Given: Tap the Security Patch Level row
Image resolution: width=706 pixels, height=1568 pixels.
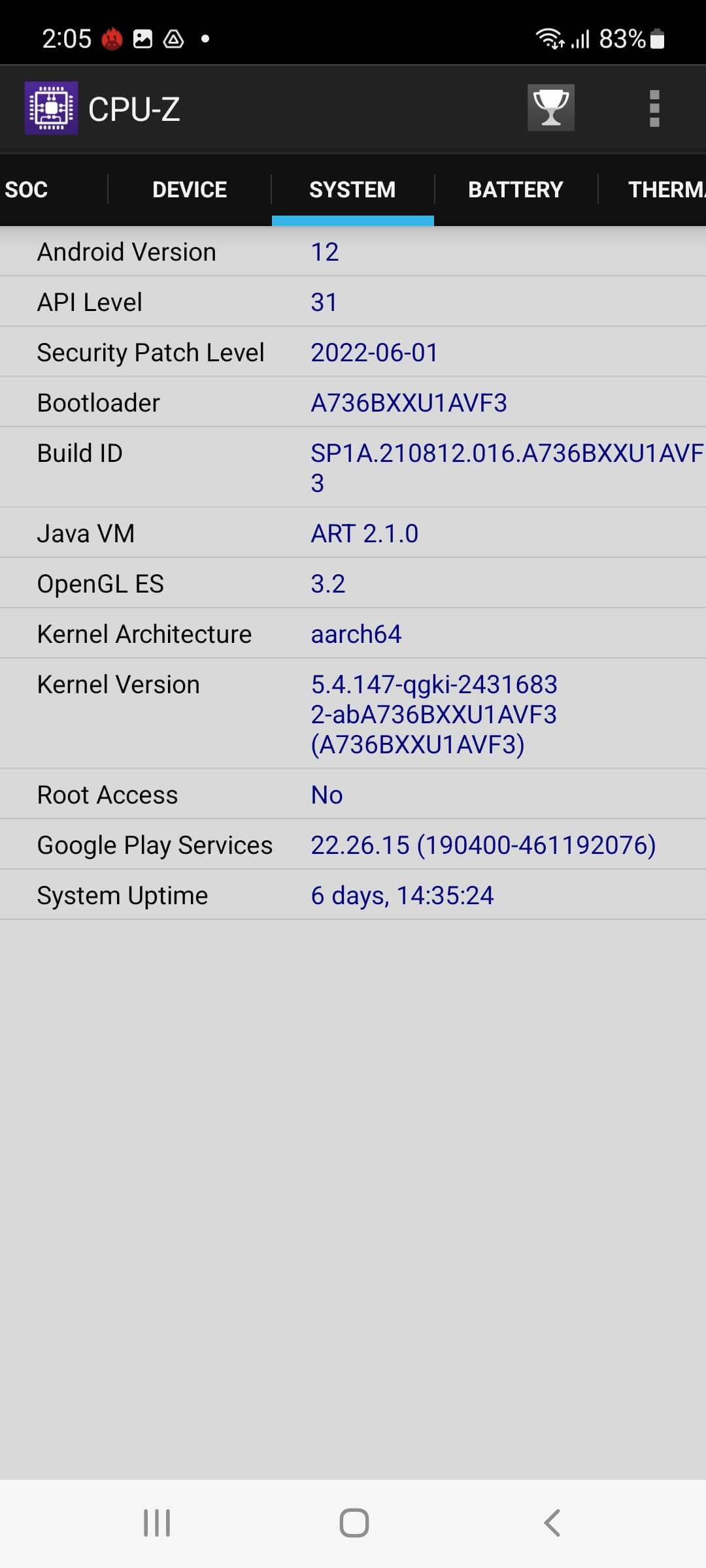Looking at the screenshot, I should coord(353,352).
